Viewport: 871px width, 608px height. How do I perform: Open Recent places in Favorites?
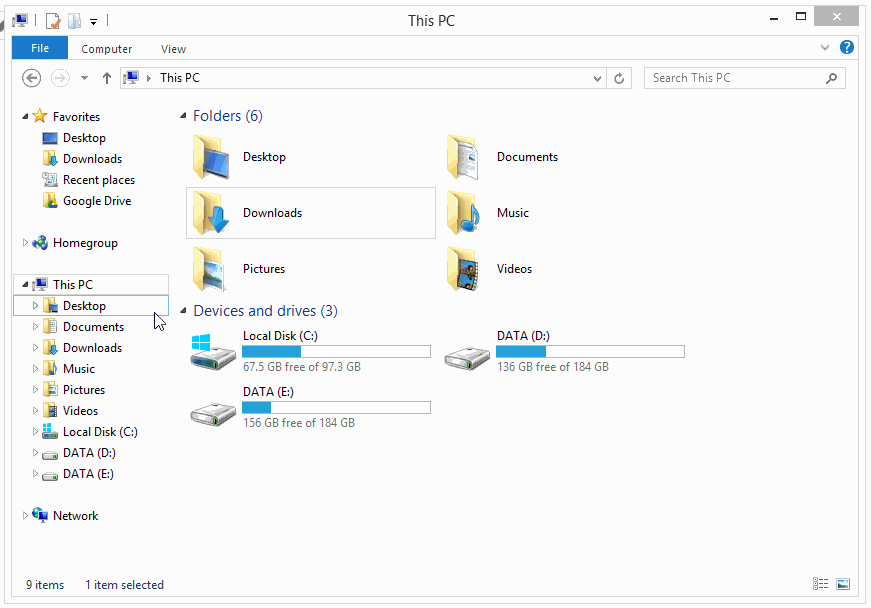(x=99, y=180)
